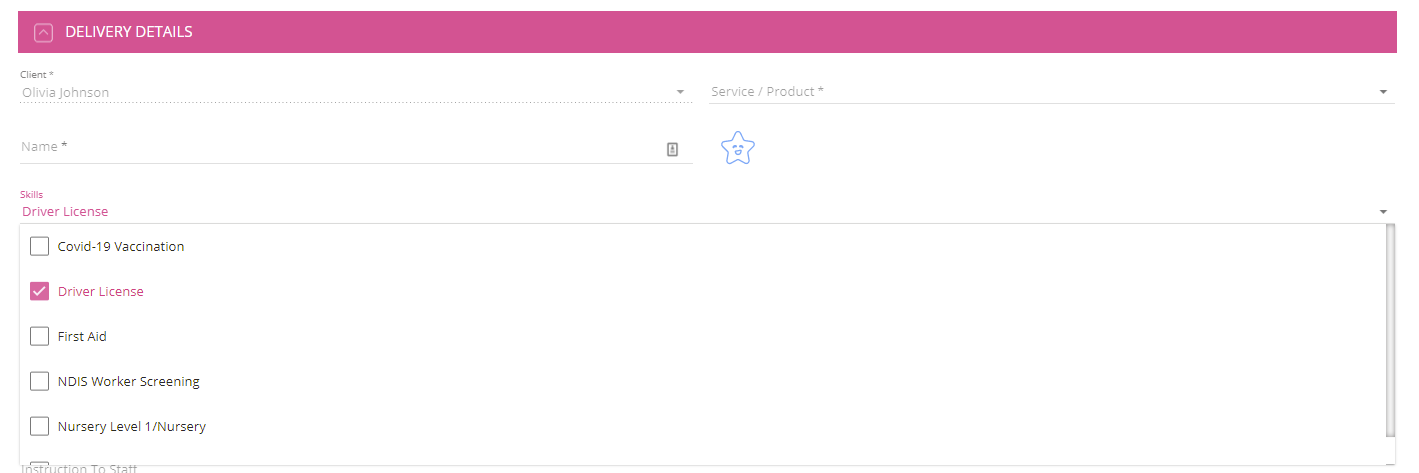Click the skills list vertical scrollbar
This screenshot has height=473, width=1419.
tap(1390, 330)
